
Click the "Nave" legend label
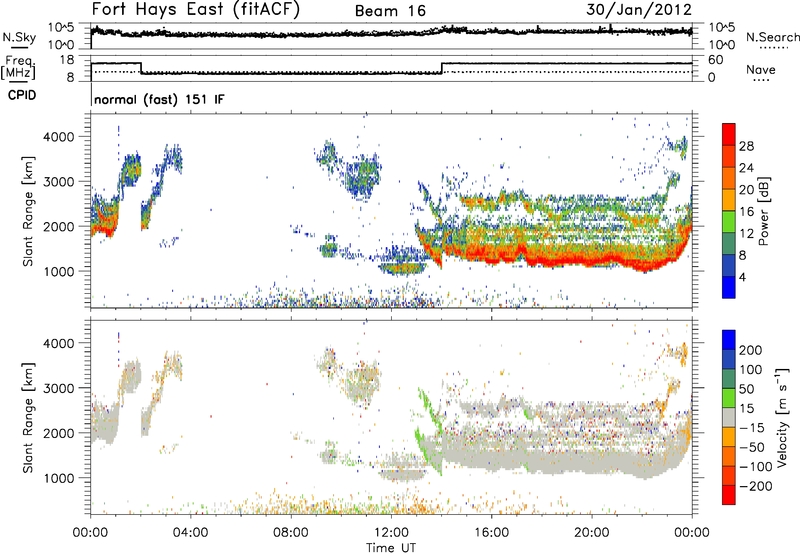(x=761, y=69)
